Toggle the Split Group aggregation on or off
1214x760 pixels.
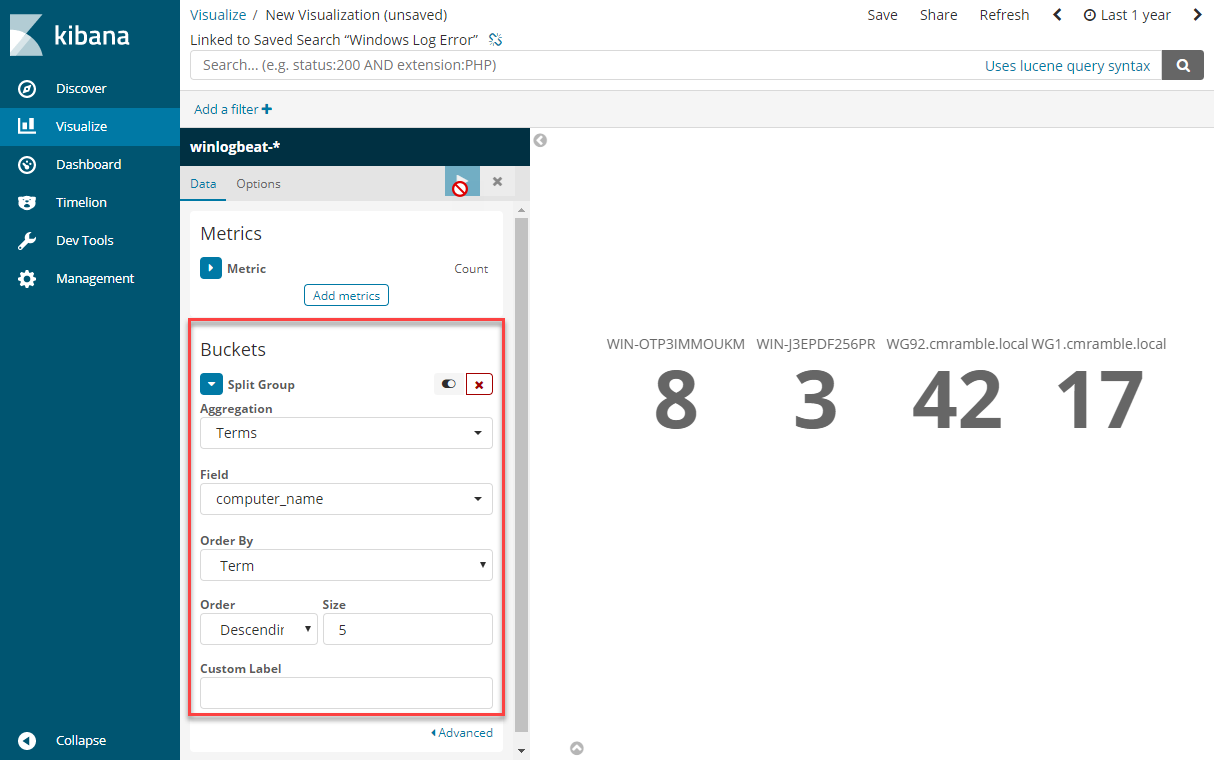[448, 384]
